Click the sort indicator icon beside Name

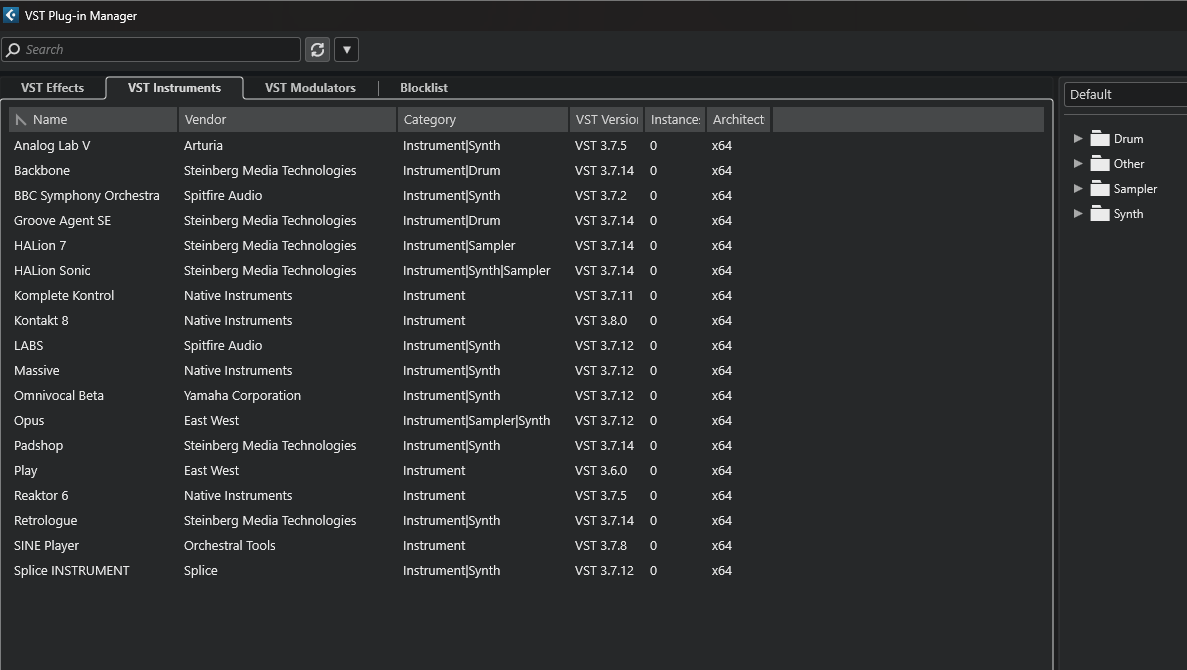coord(20,120)
